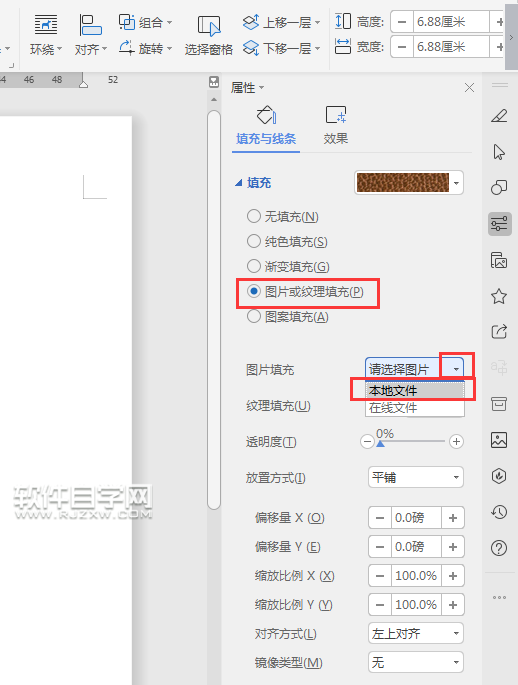The width and height of the screenshot is (518, 685).
Task: Decrease 偏移量 X value
Action: pos(380,518)
